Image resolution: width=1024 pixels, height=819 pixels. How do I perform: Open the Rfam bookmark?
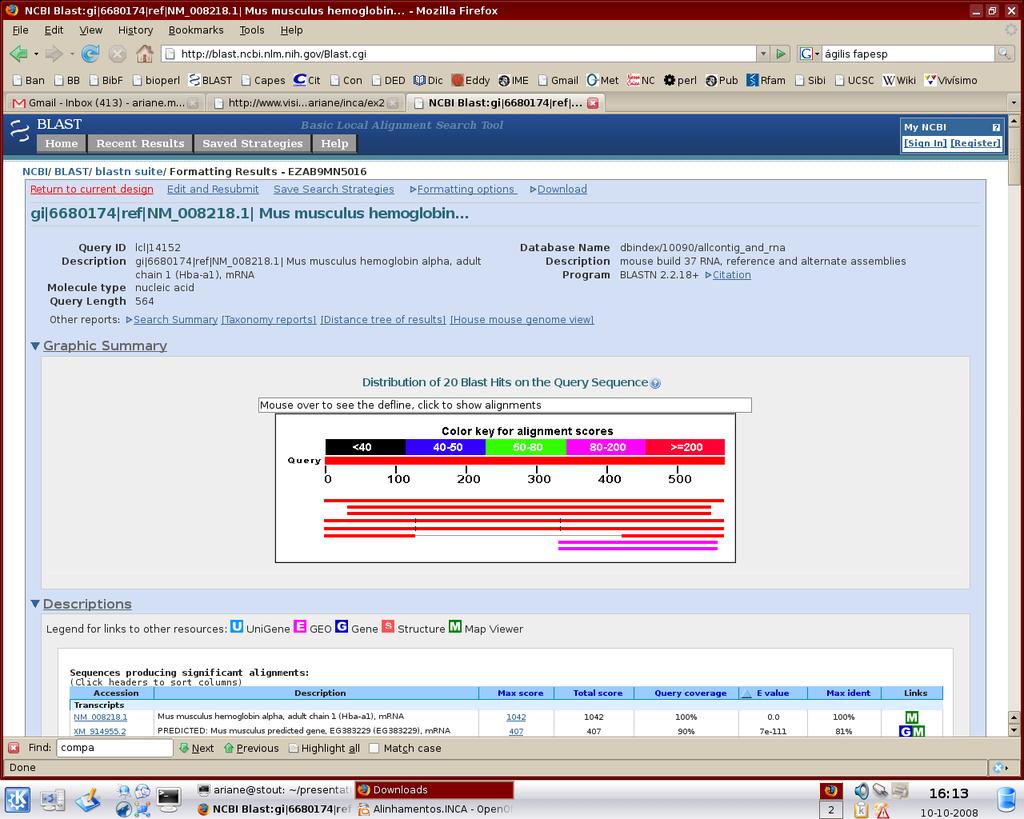766,80
